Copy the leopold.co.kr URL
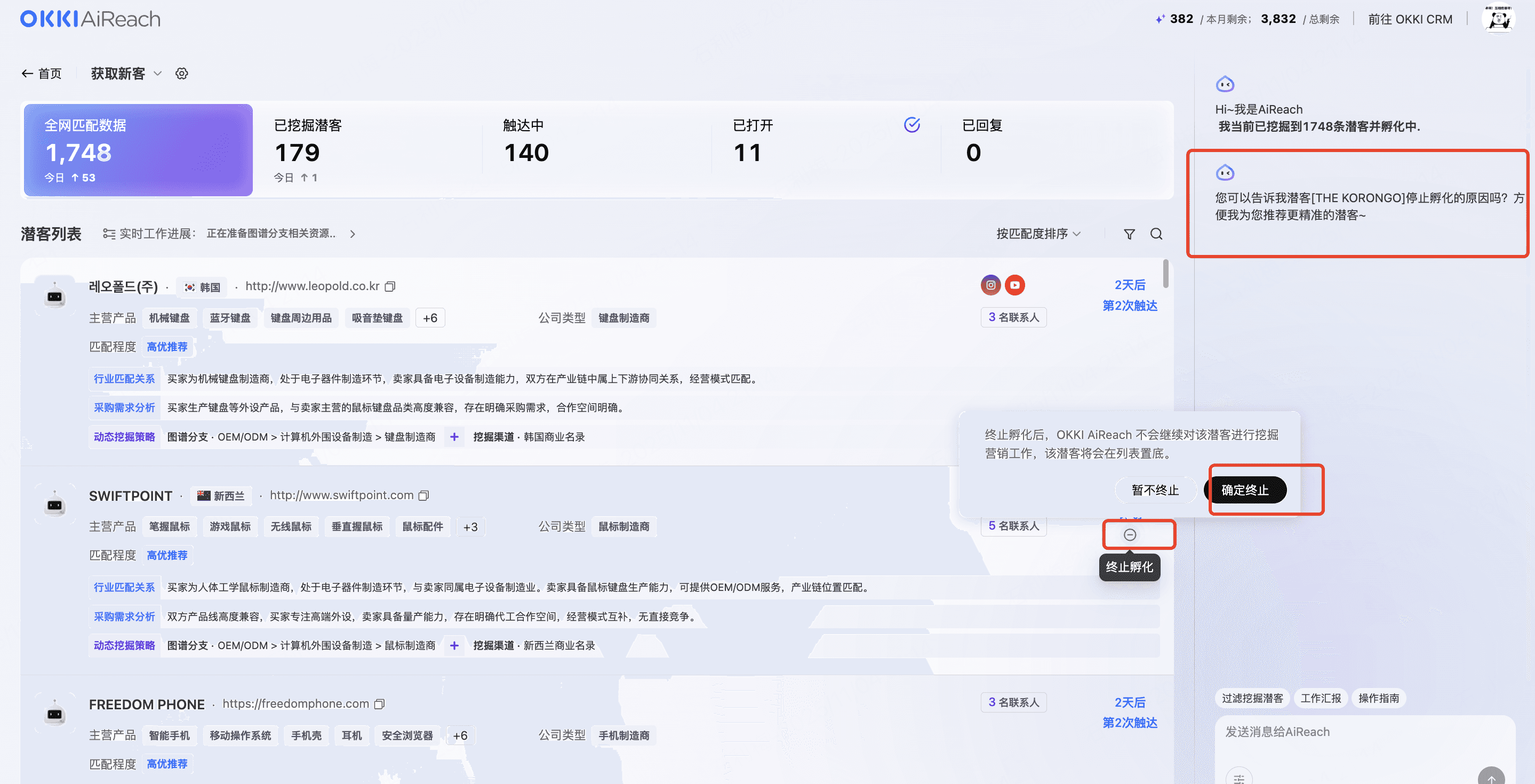This screenshot has width=1535, height=784. (390, 286)
